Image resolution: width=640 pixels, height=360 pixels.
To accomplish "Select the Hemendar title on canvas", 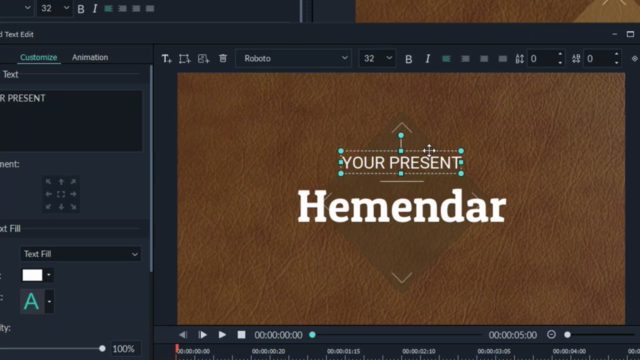I will click(x=402, y=206).
